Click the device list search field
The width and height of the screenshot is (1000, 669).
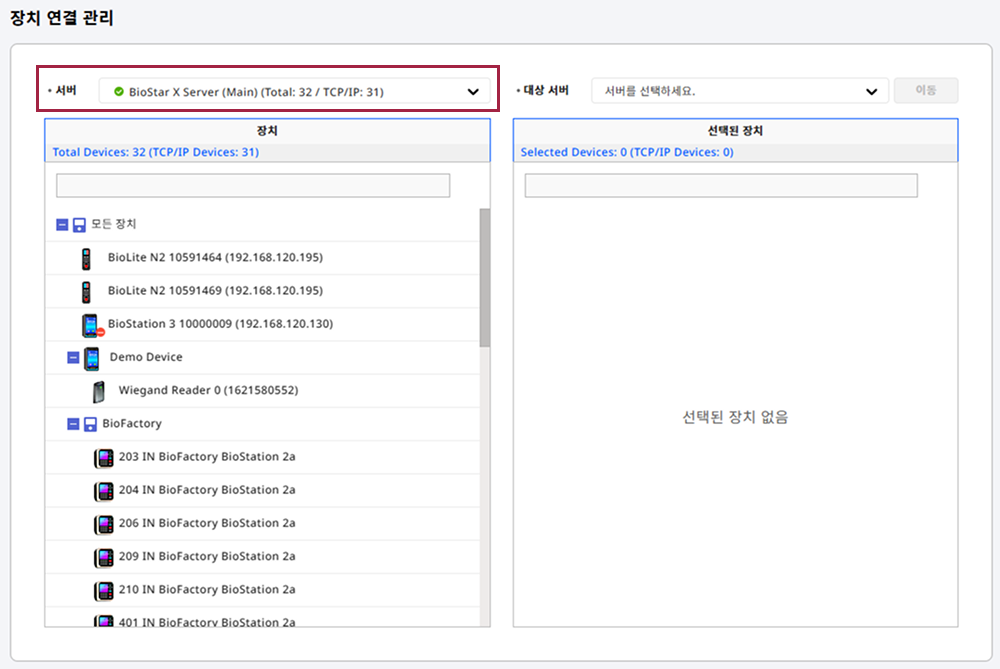(253, 186)
